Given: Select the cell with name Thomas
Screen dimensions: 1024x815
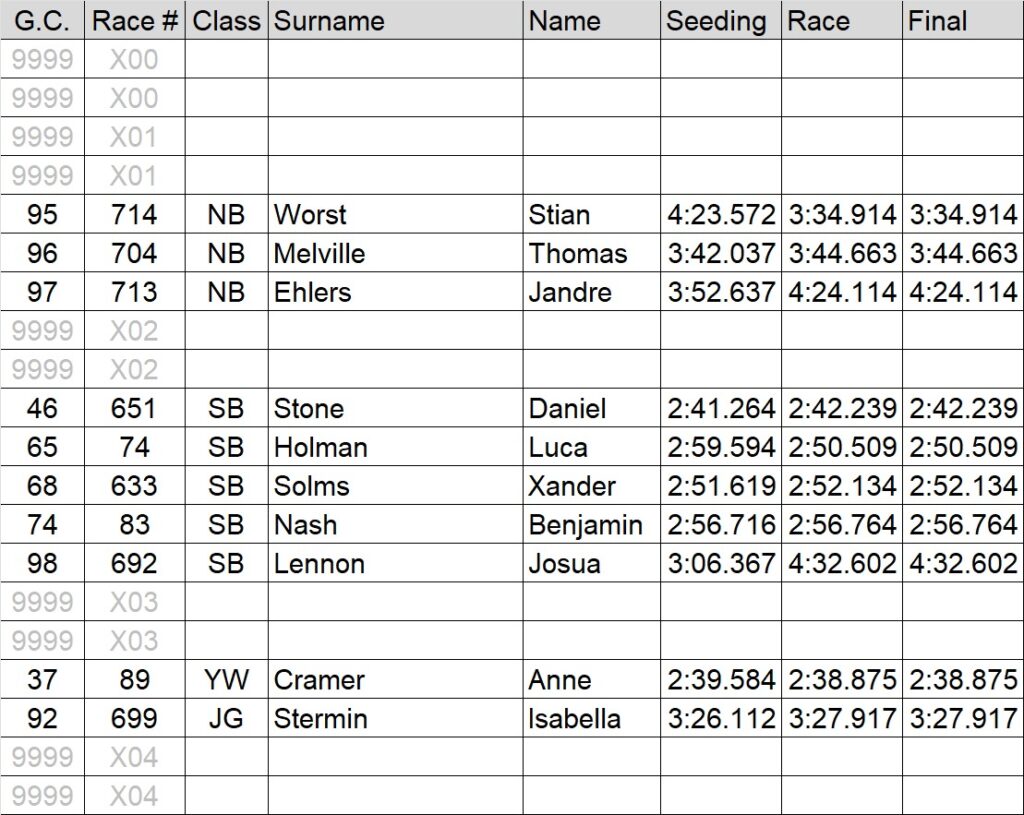Looking at the screenshot, I should (x=592, y=253).
